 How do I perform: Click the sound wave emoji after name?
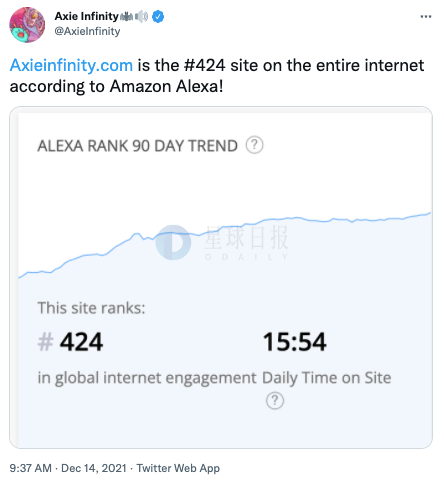point(126,16)
